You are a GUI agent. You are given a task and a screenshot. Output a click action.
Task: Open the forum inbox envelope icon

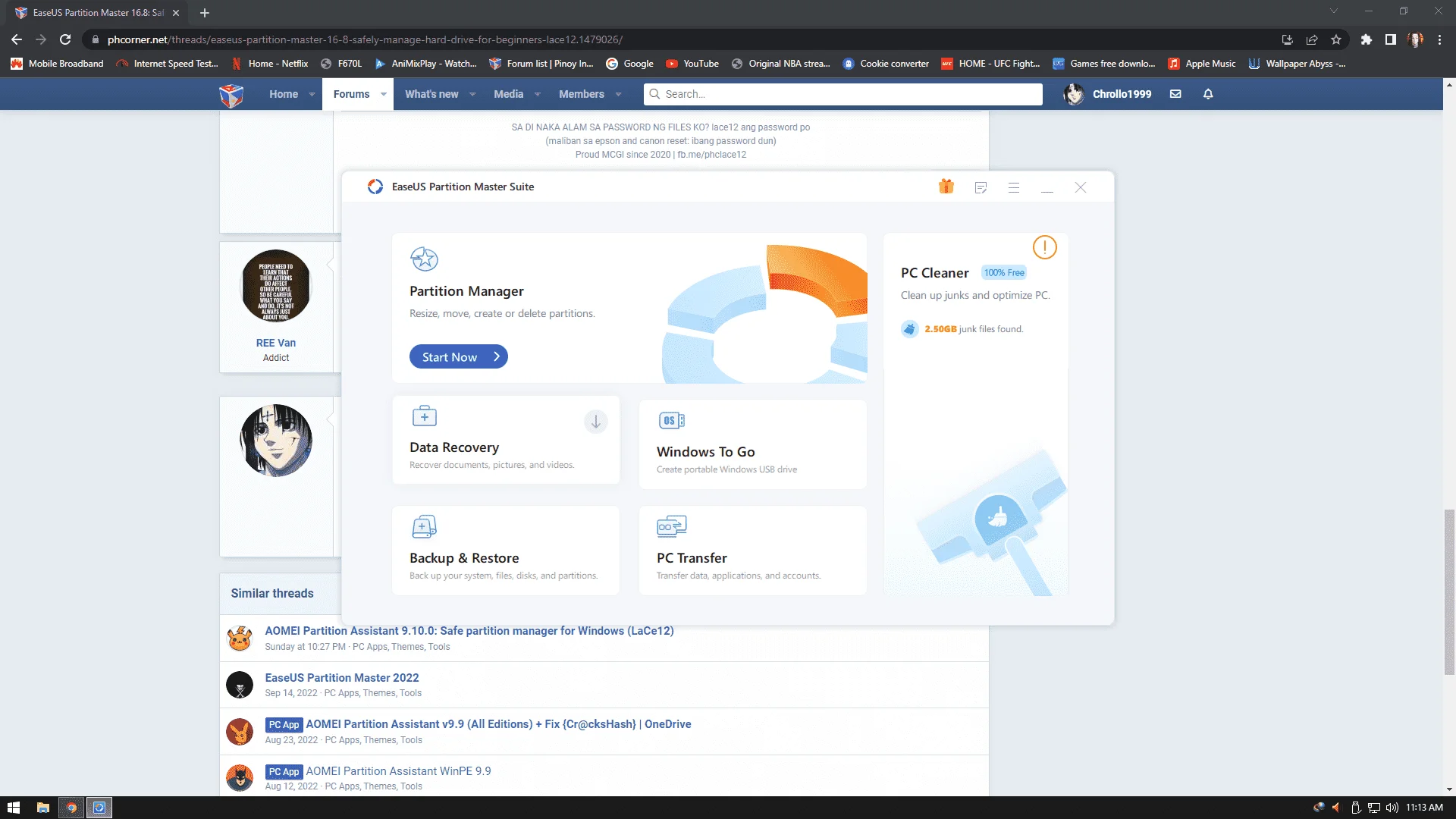(1175, 94)
